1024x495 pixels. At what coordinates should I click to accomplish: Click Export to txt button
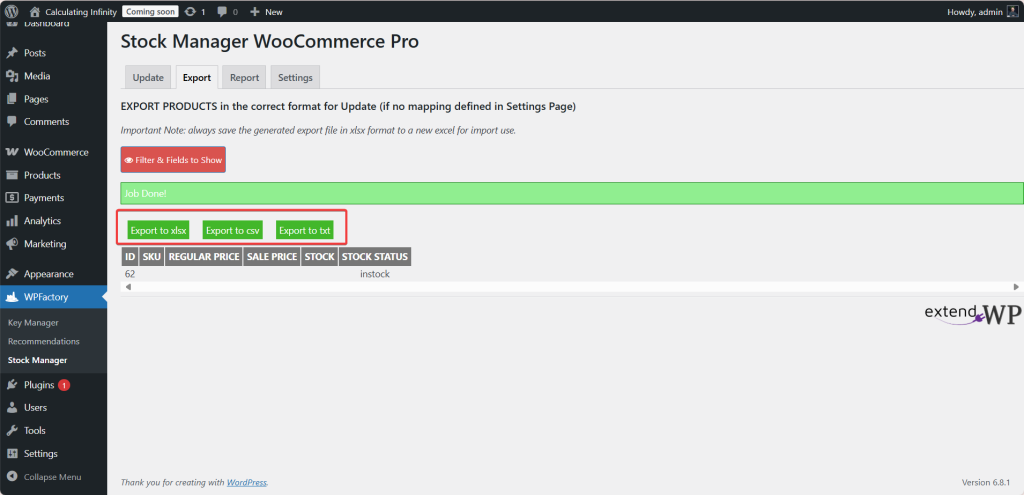pos(305,231)
